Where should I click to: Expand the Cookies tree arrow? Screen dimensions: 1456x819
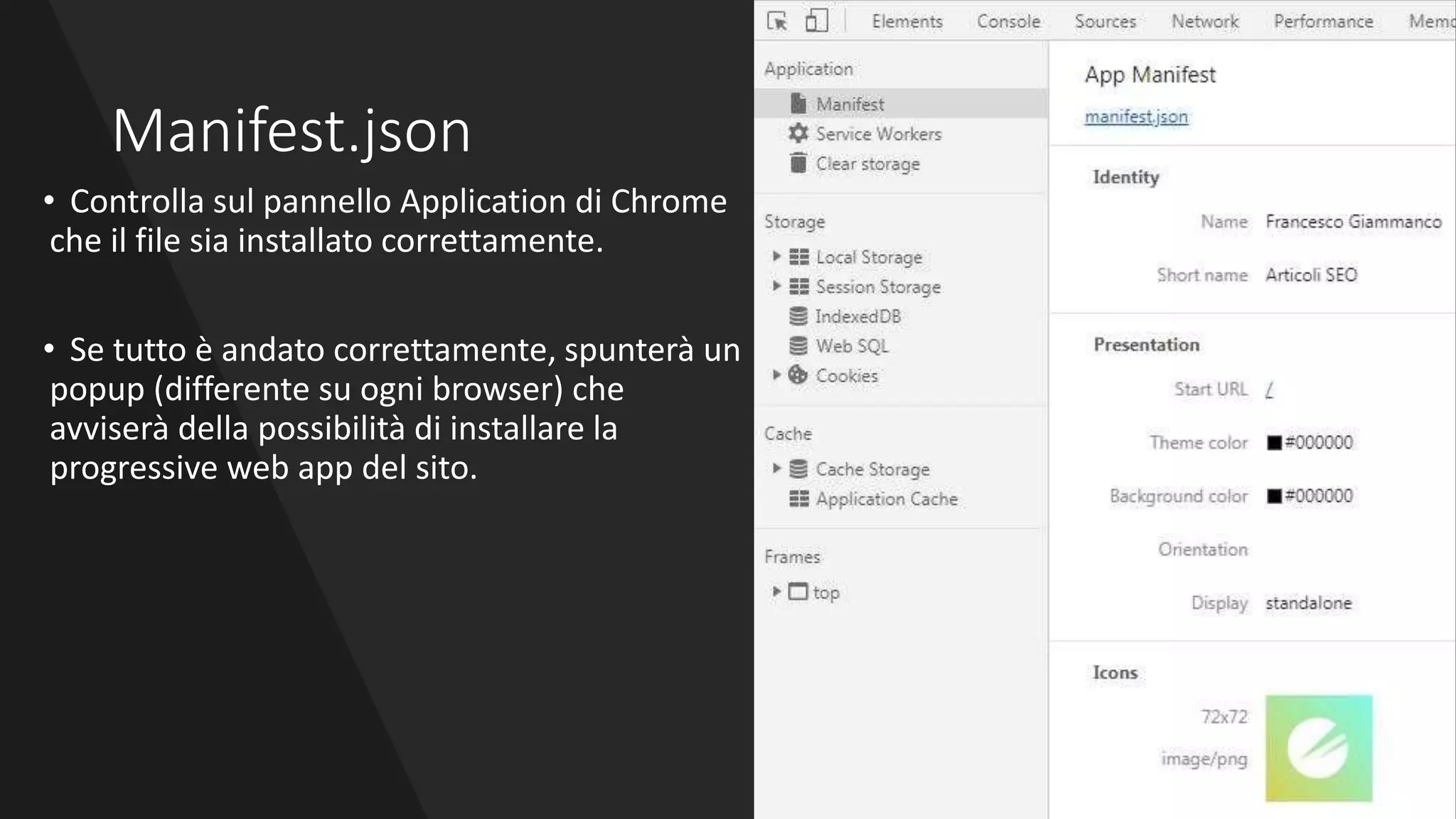click(x=776, y=375)
